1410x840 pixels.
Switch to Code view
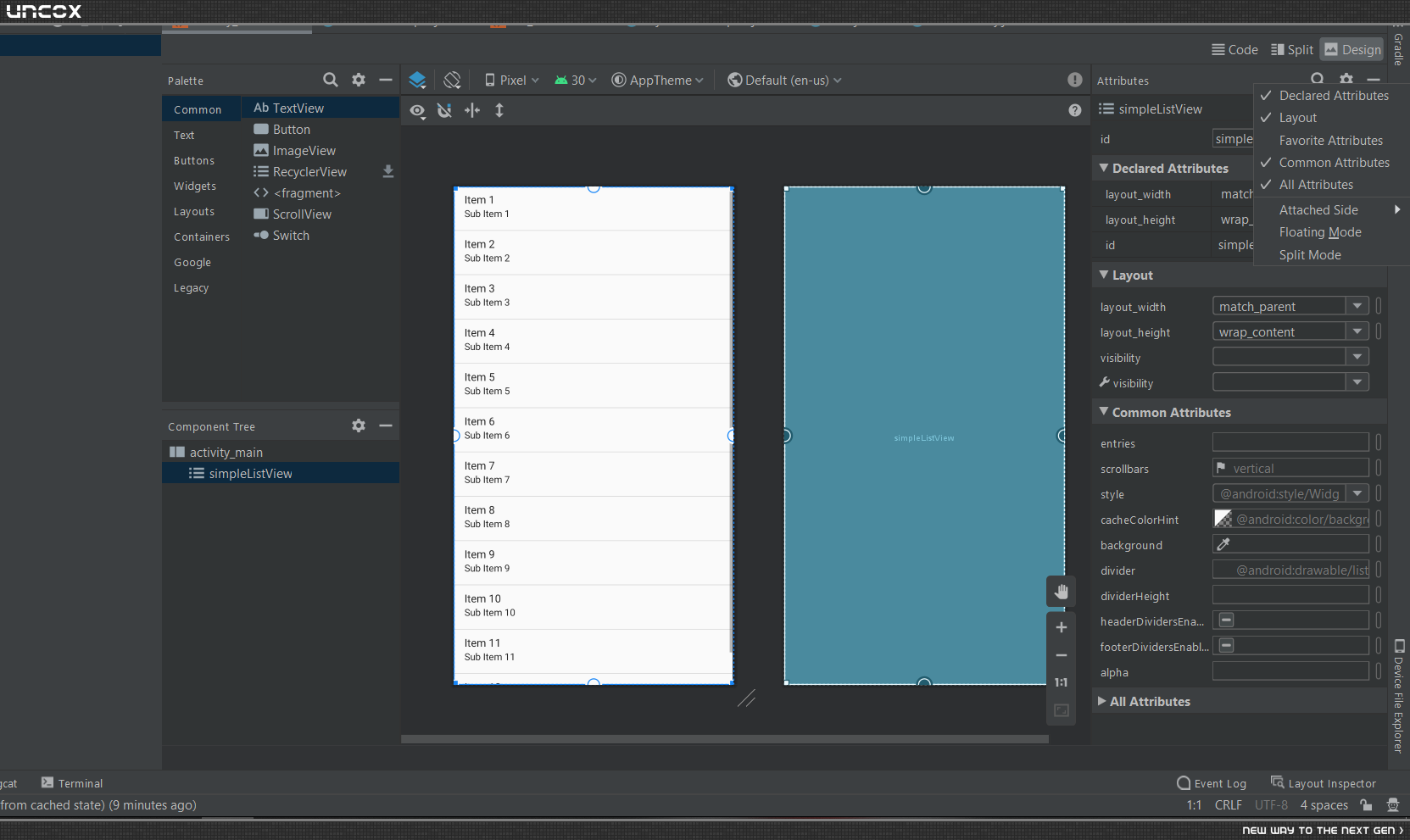(1234, 50)
